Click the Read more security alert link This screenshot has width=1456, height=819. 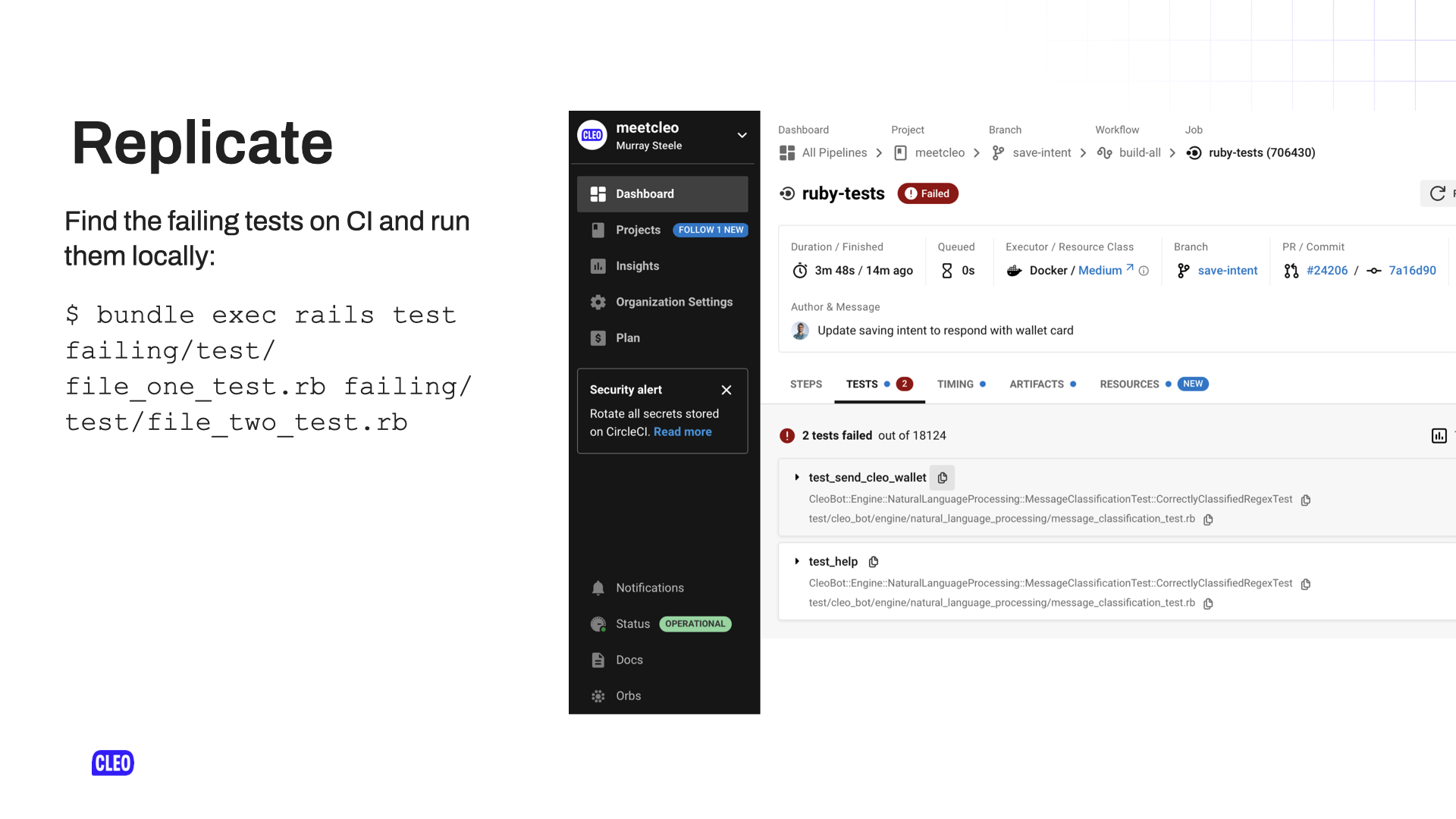pyautogui.click(x=682, y=431)
